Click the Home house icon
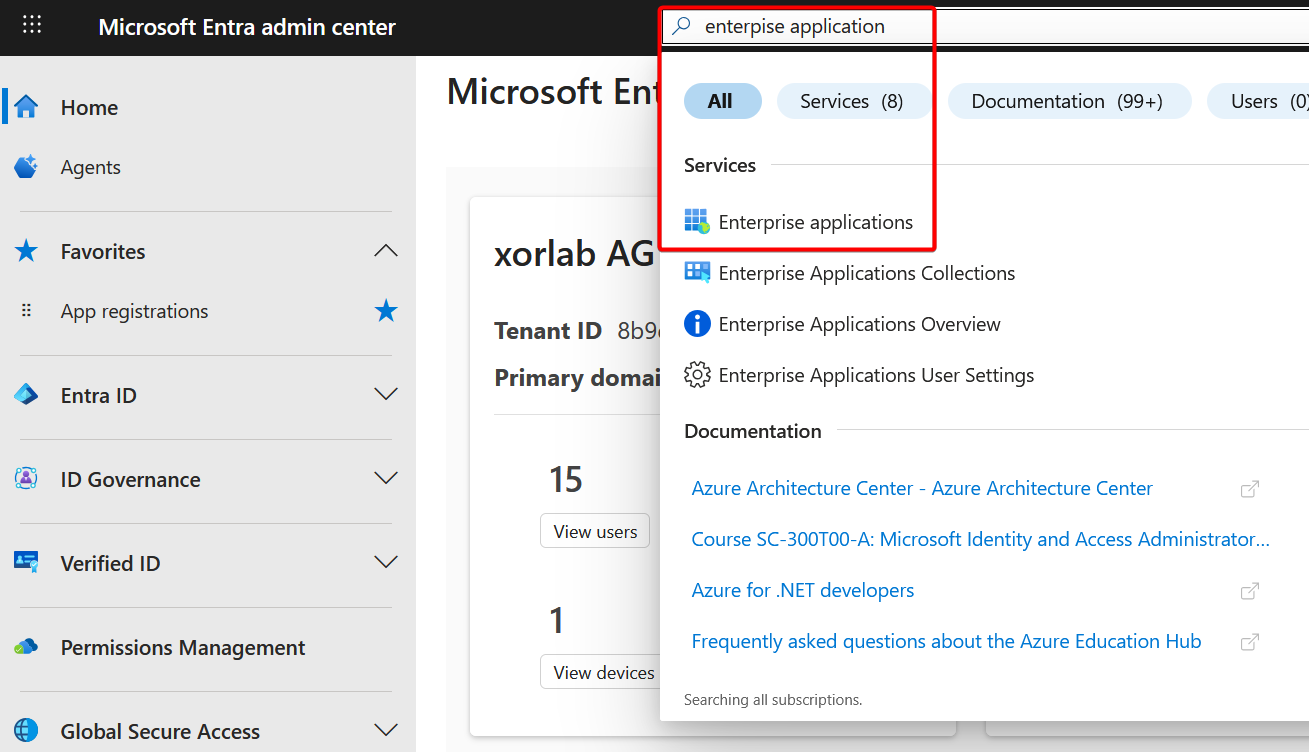 tap(27, 107)
